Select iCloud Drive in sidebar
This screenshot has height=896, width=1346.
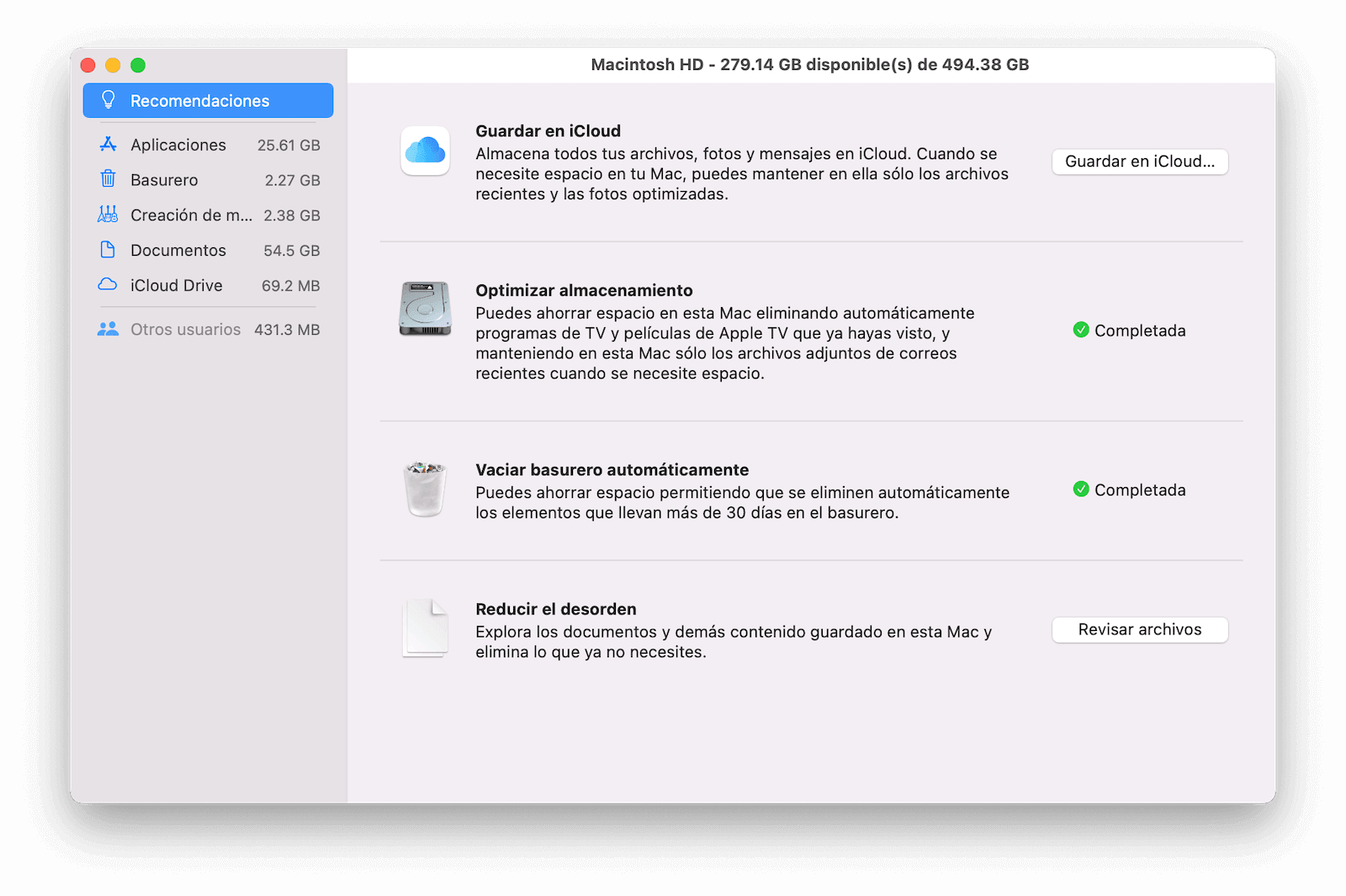208,285
